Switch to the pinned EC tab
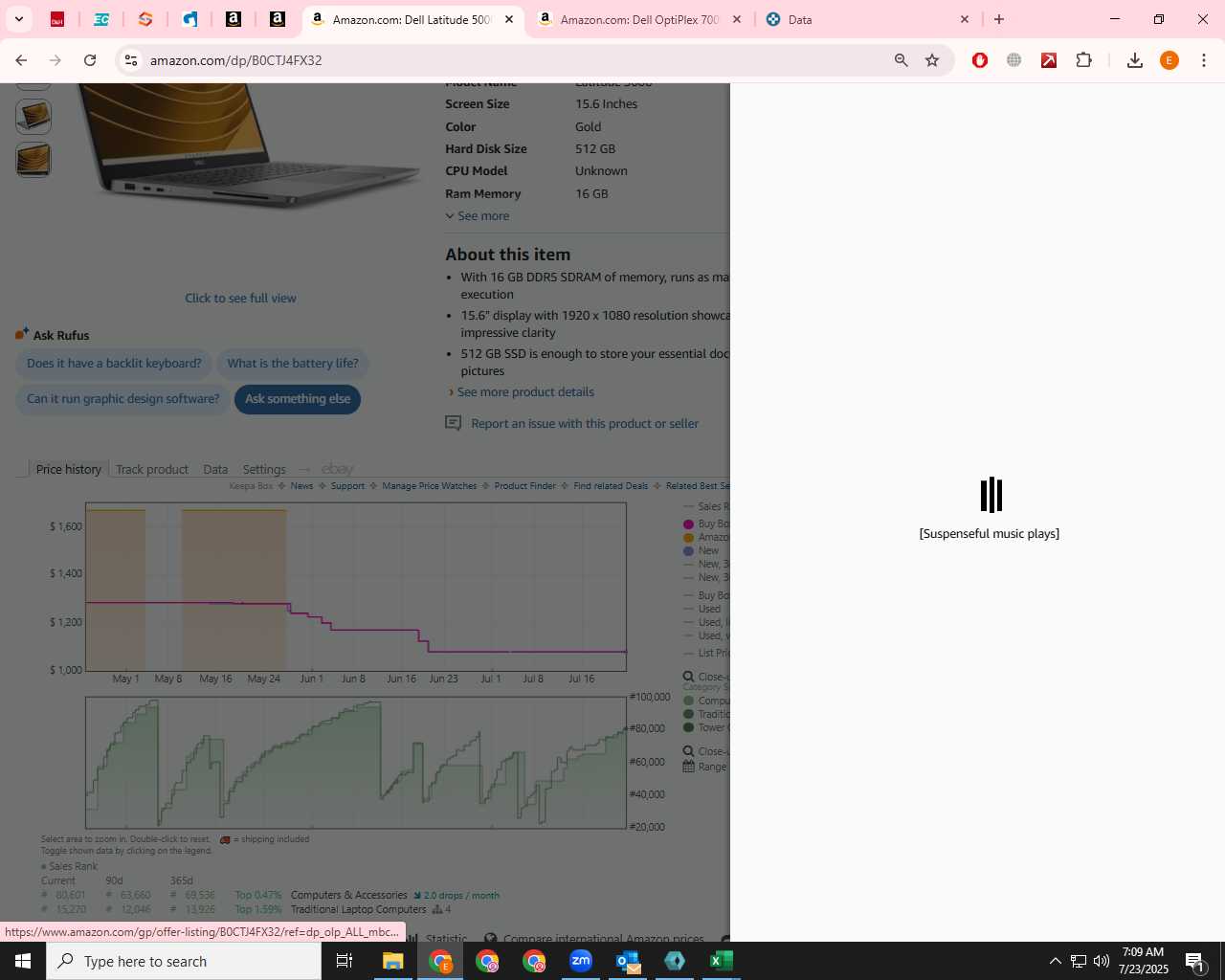1225x980 pixels. coord(101,19)
